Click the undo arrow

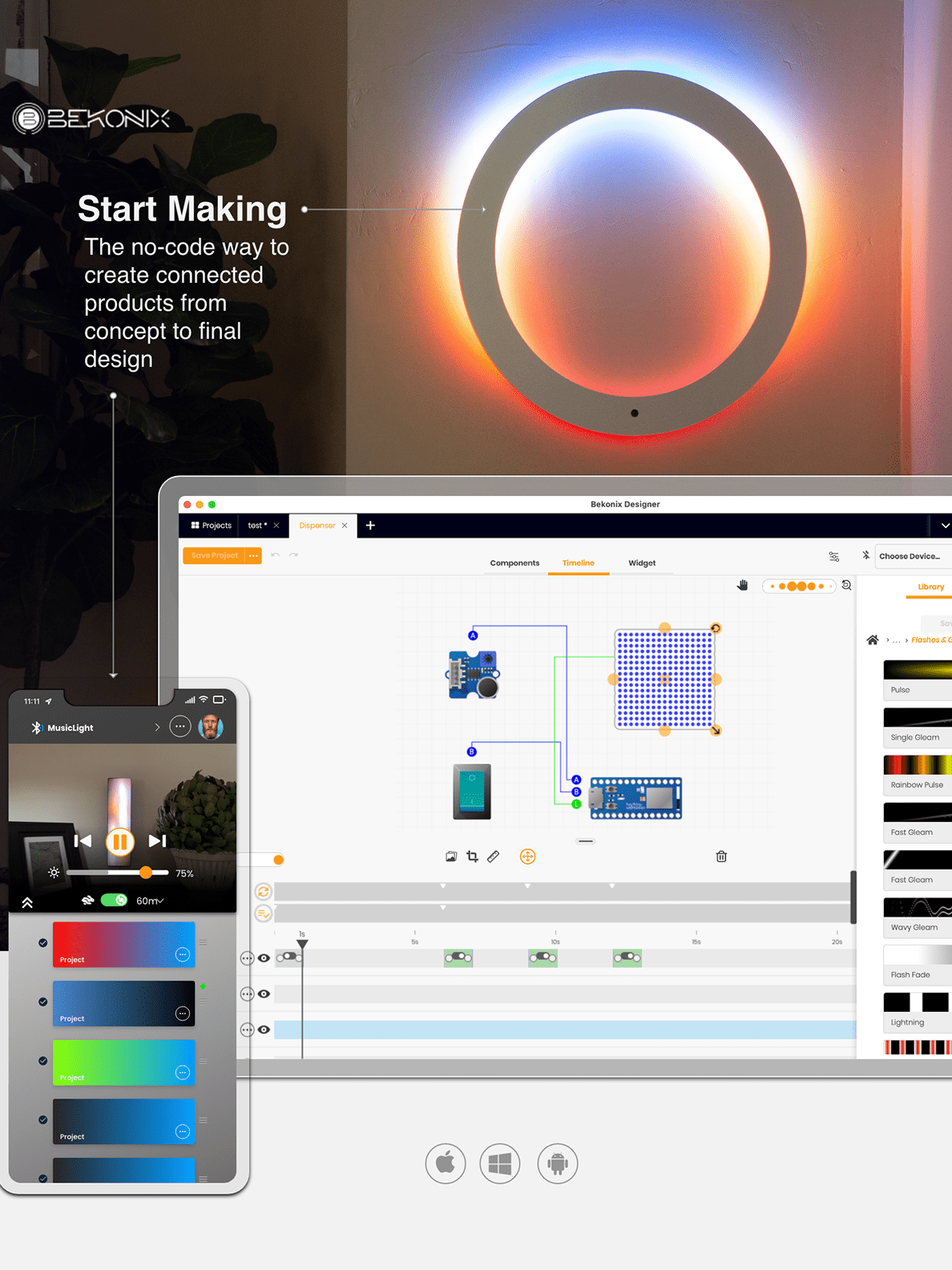point(275,554)
